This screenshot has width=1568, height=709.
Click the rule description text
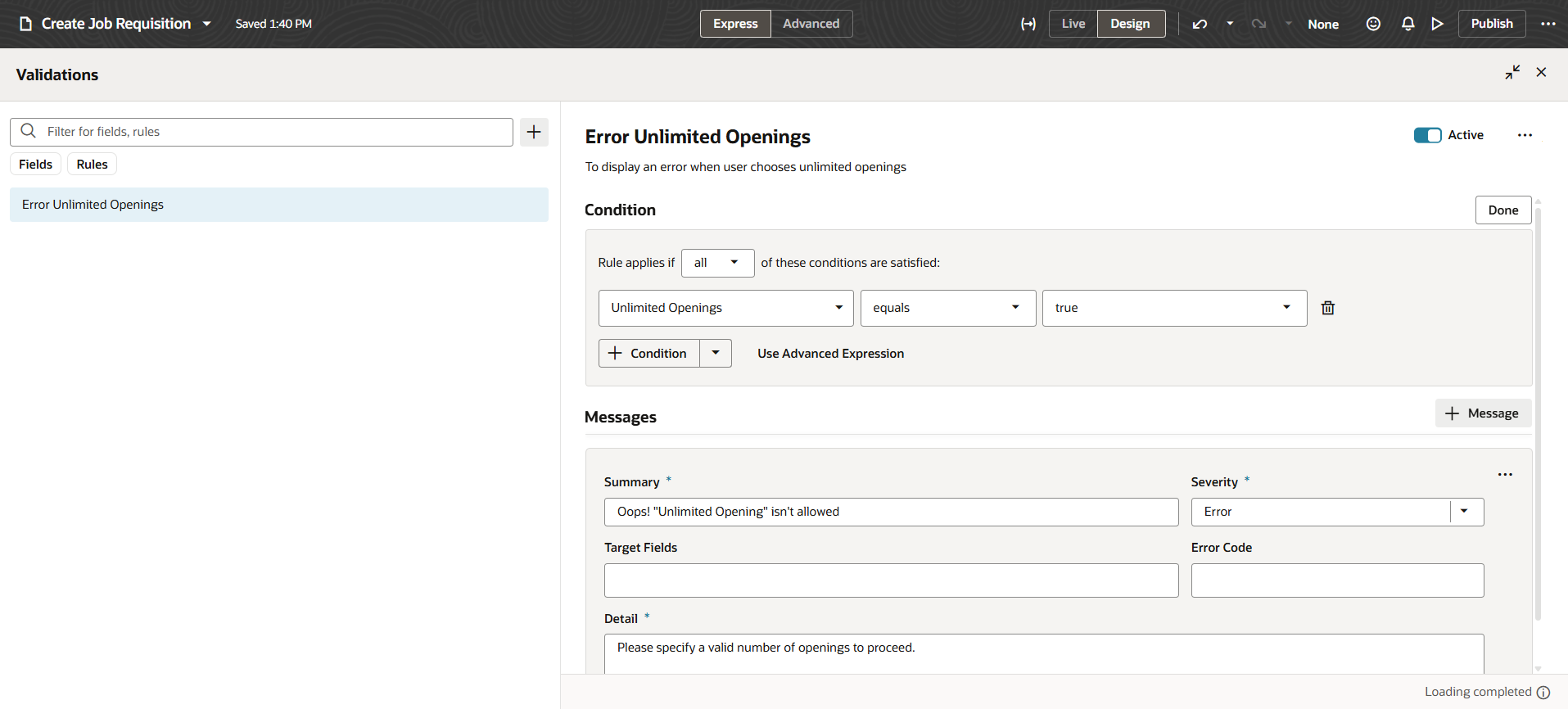pyautogui.click(x=745, y=167)
